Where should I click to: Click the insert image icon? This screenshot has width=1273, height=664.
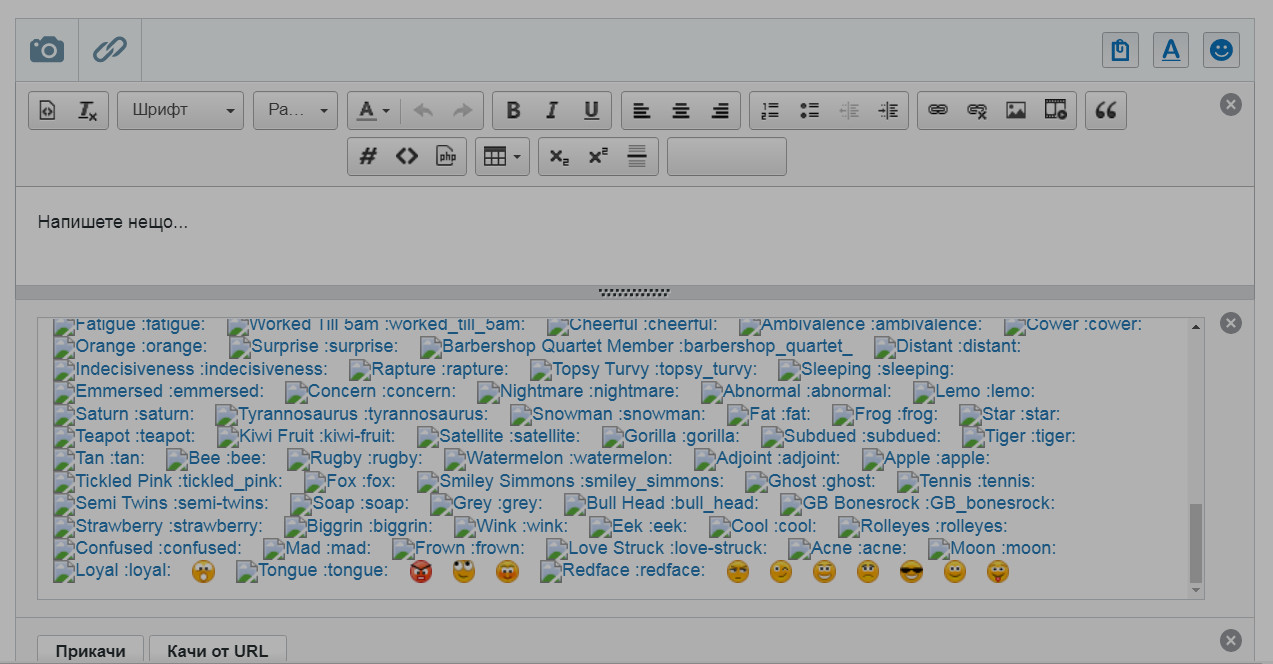[x=1016, y=110]
